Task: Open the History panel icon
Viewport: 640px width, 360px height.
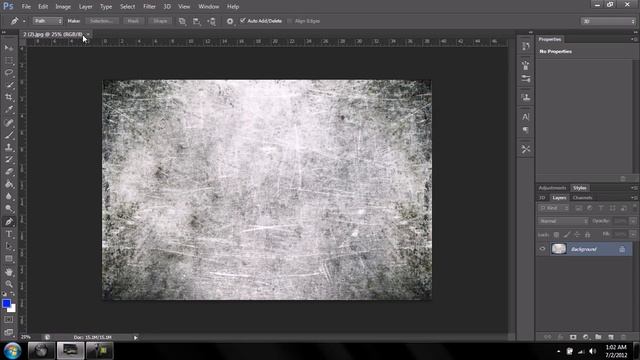Action: coord(526,46)
